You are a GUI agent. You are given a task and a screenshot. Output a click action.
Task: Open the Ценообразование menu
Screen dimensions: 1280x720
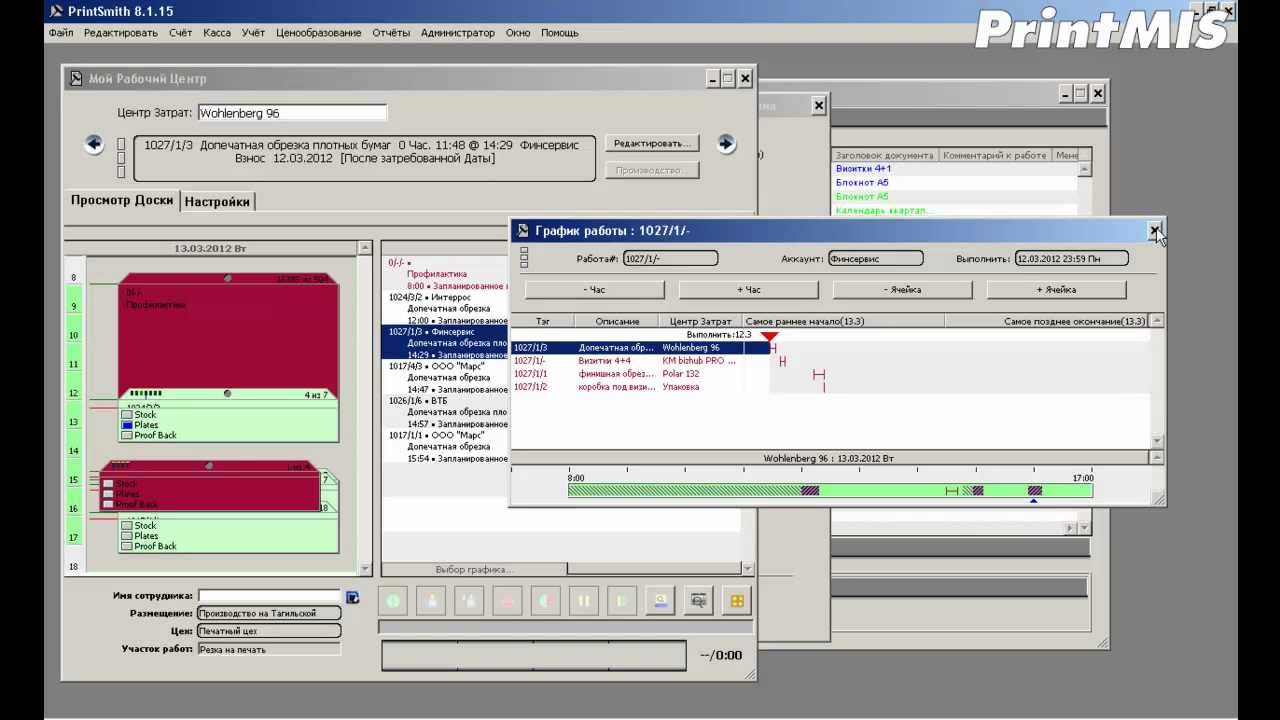(x=319, y=33)
